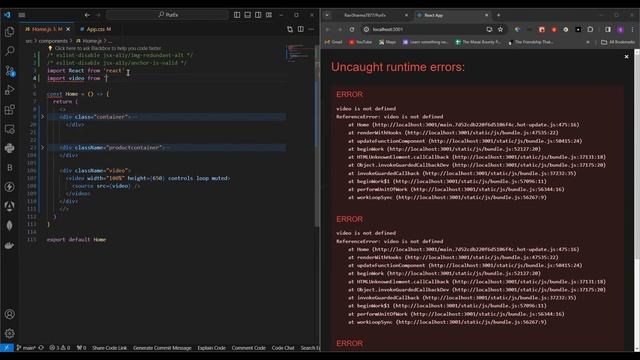Go back using VS Code navigation arrow
640x360 pixels.
pos(87,15)
